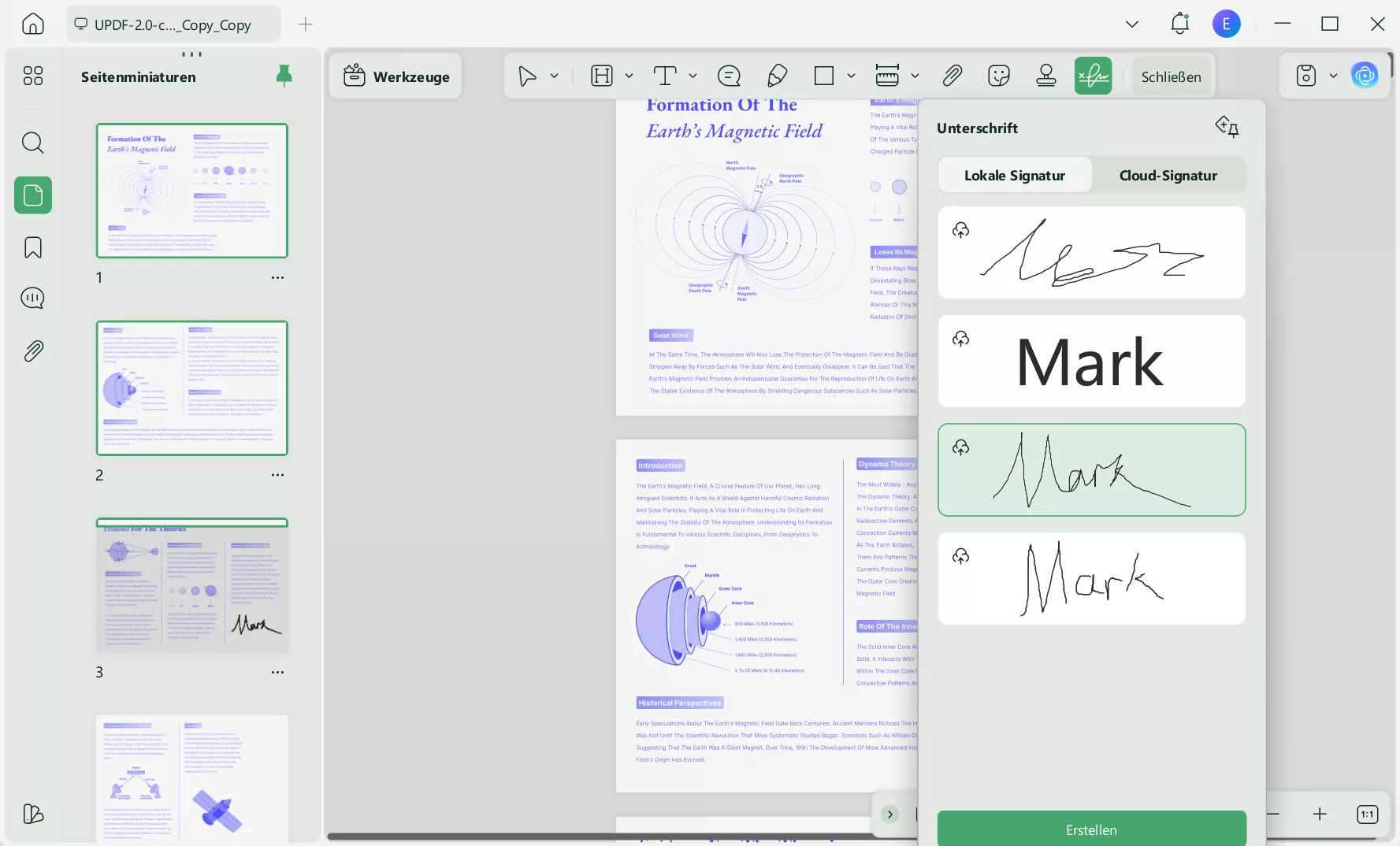The height and width of the screenshot is (846, 1400).
Task: Select the typed Mark signature
Action: (1091, 361)
